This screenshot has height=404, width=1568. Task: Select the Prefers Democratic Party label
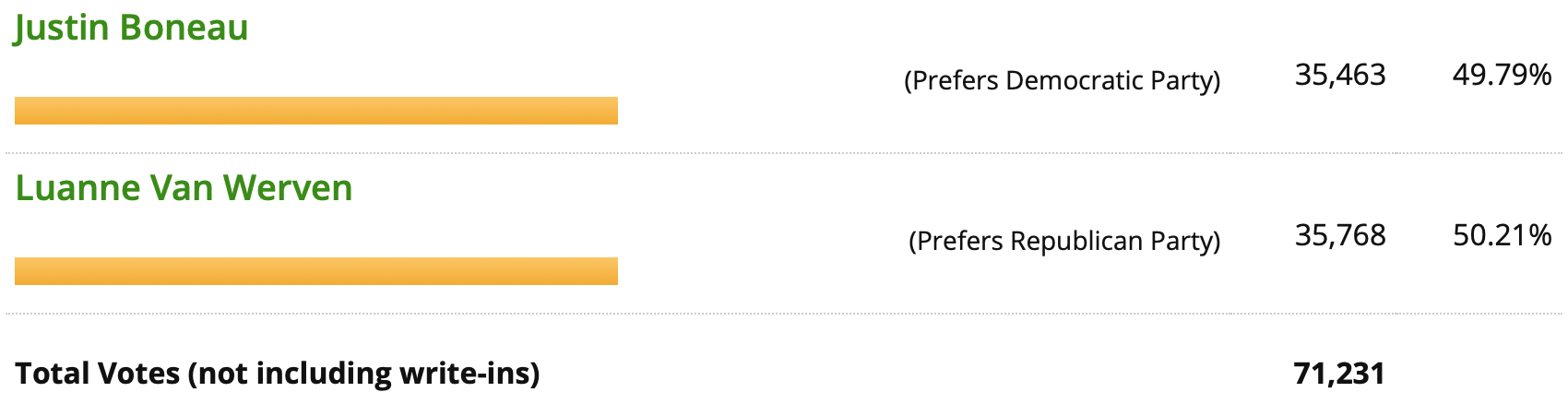pos(1063,81)
